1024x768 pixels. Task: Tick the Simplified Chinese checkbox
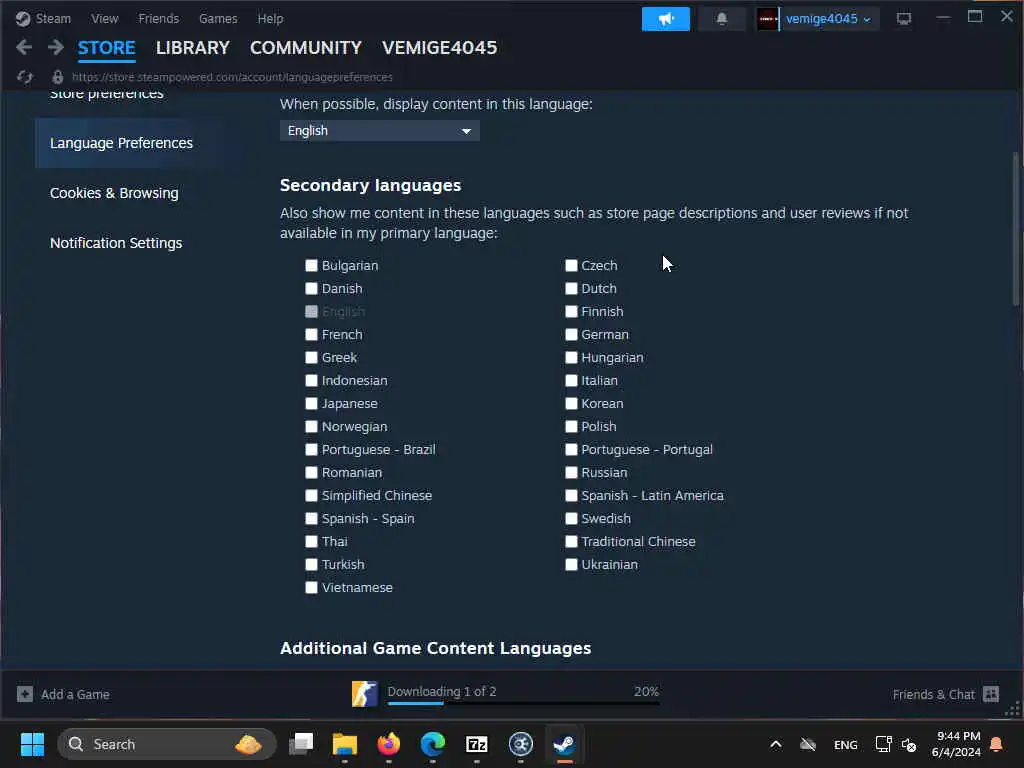312,495
